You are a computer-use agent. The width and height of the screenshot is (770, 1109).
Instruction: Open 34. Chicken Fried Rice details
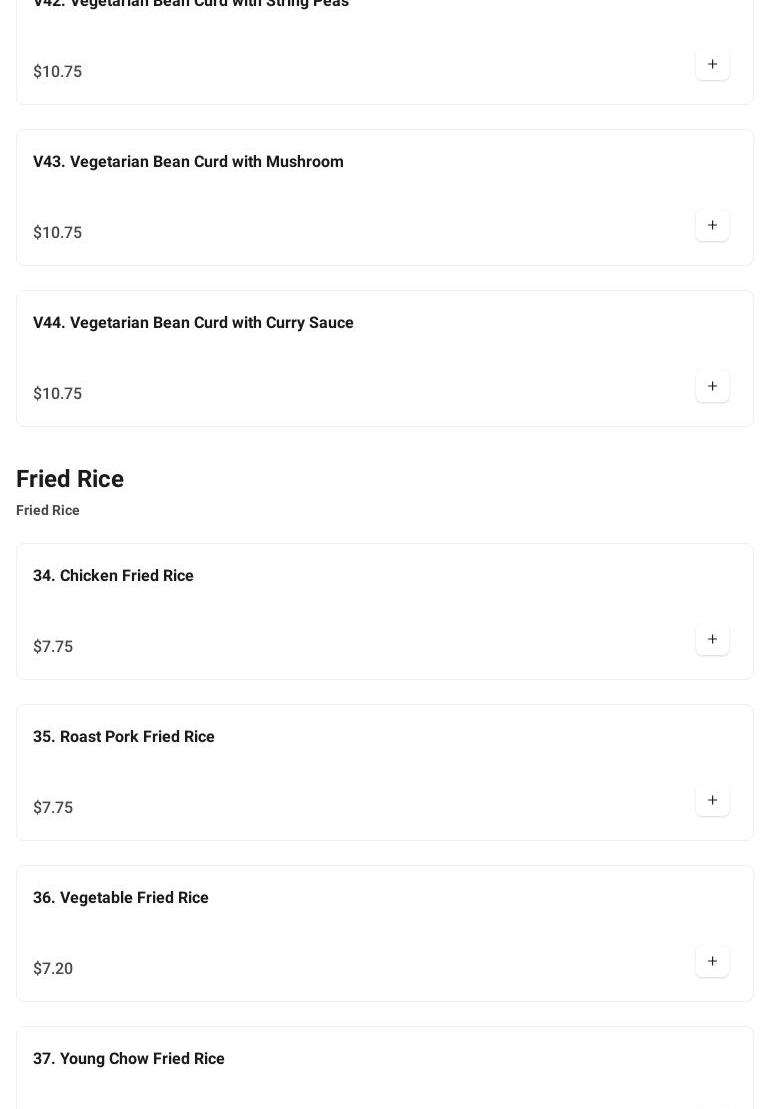pyautogui.click(x=113, y=576)
